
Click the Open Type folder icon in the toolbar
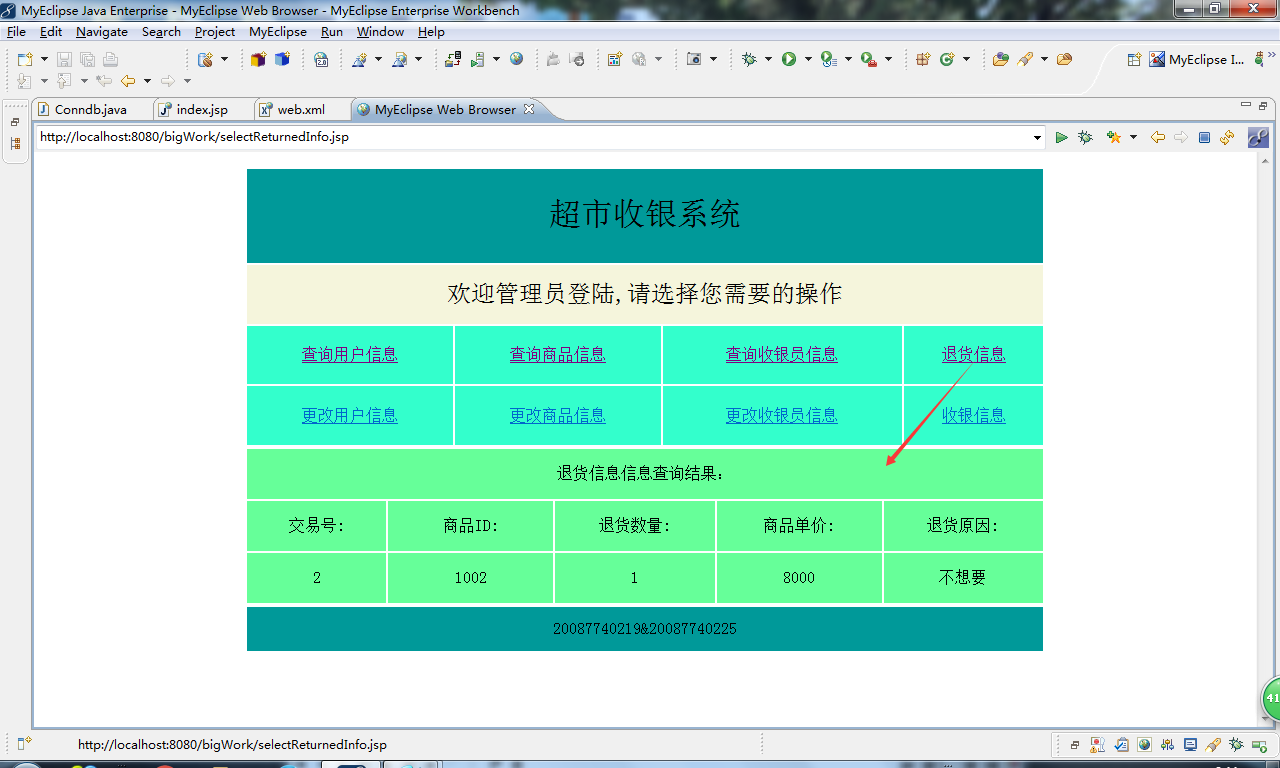[x=1000, y=60]
